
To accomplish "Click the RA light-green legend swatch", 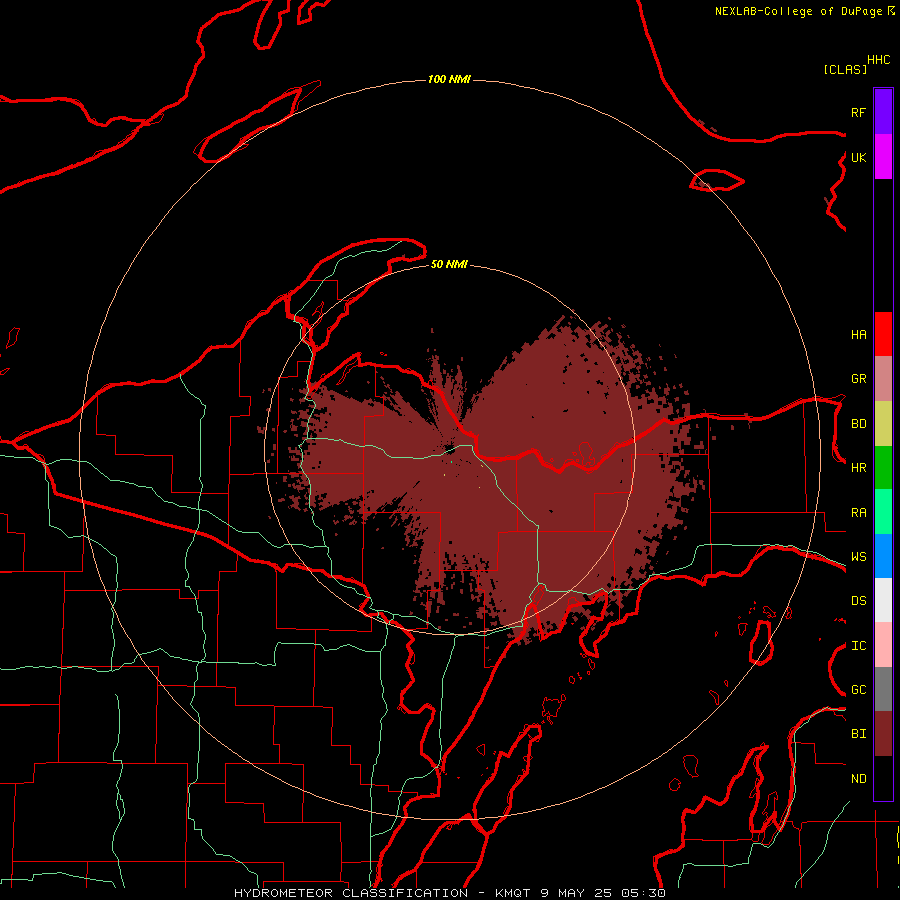I will 883,512.
